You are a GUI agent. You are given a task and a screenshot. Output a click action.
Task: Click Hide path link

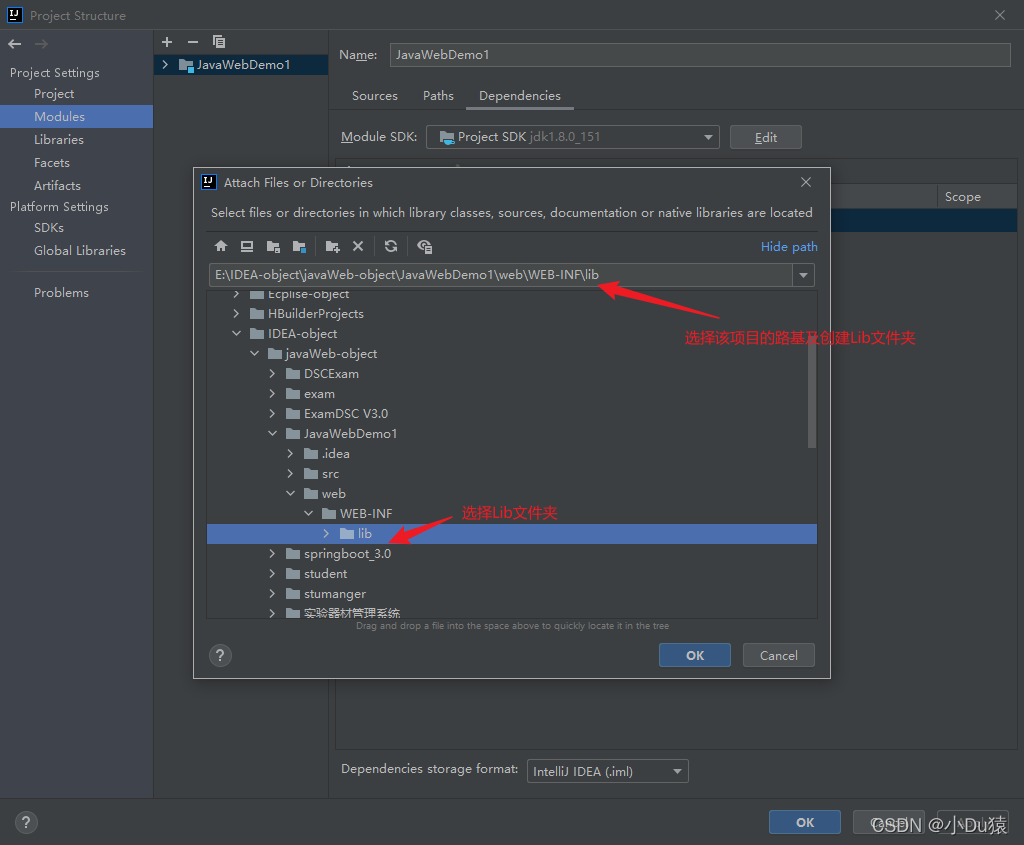[x=789, y=246]
